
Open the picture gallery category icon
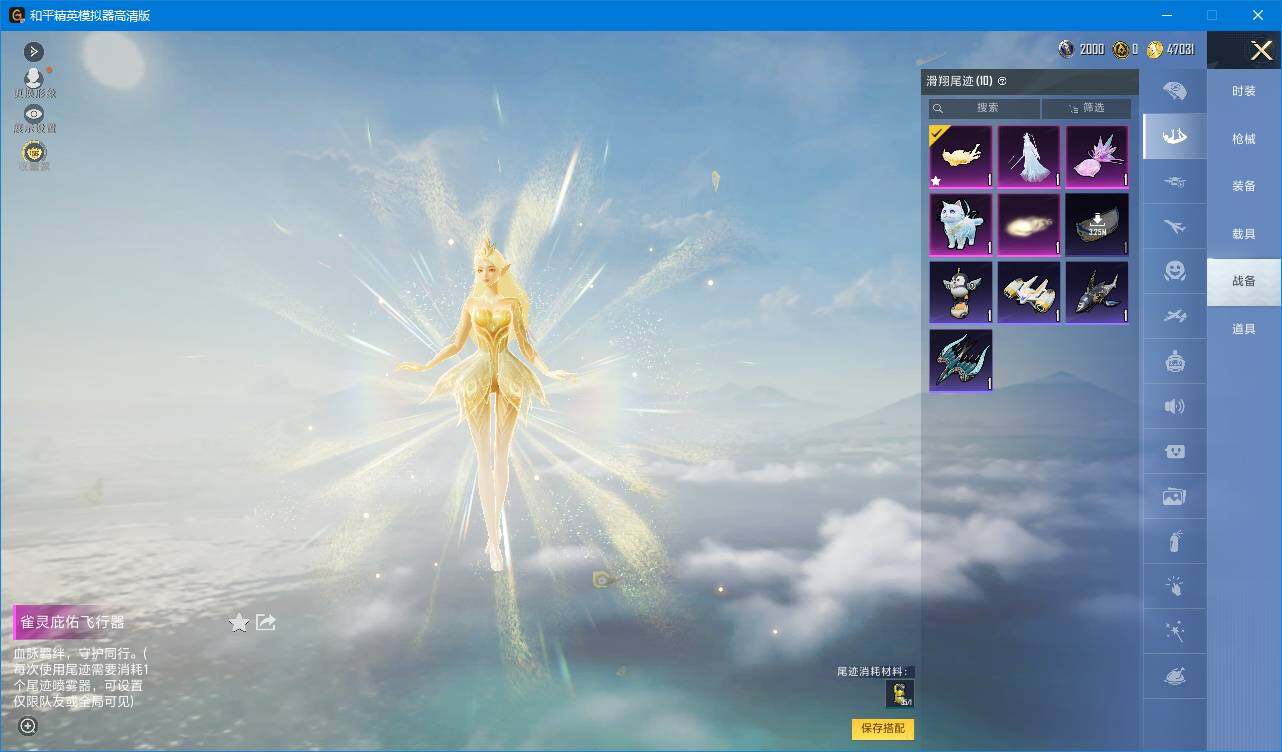click(1175, 496)
